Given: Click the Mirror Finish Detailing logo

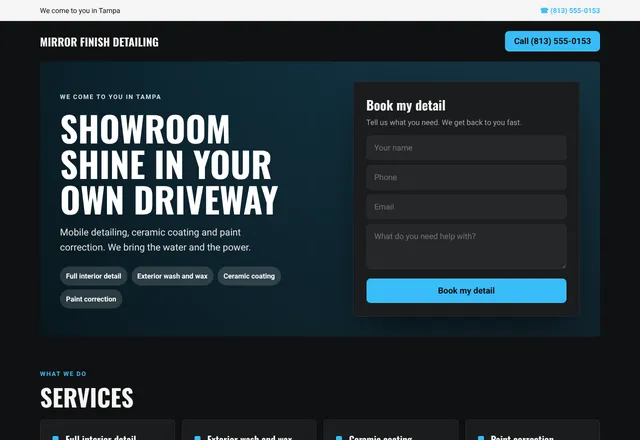Looking at the screenshot, I should click(99, 42).
